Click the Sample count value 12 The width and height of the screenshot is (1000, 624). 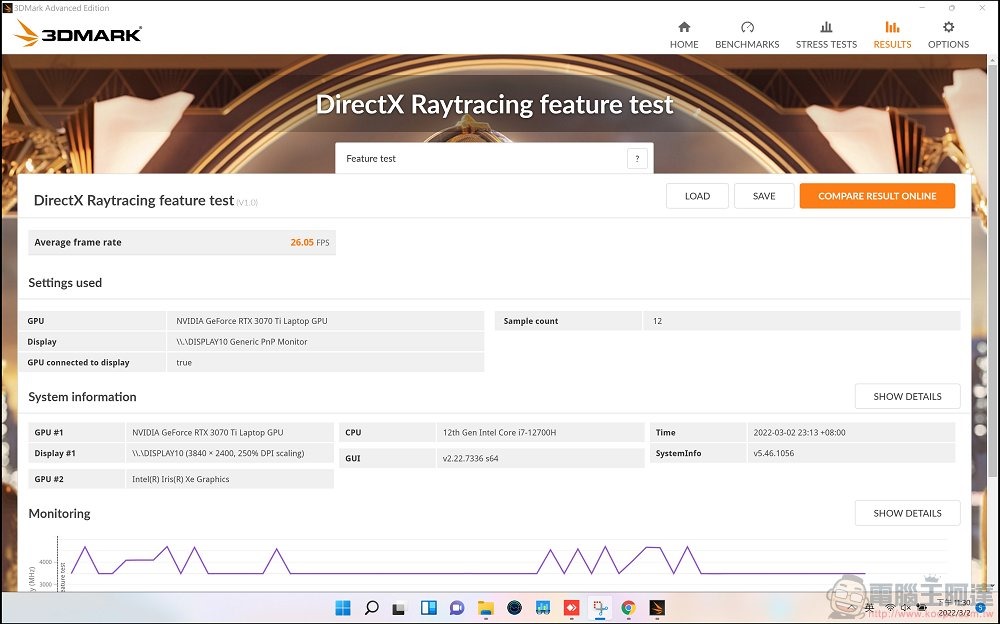point(658,321)
